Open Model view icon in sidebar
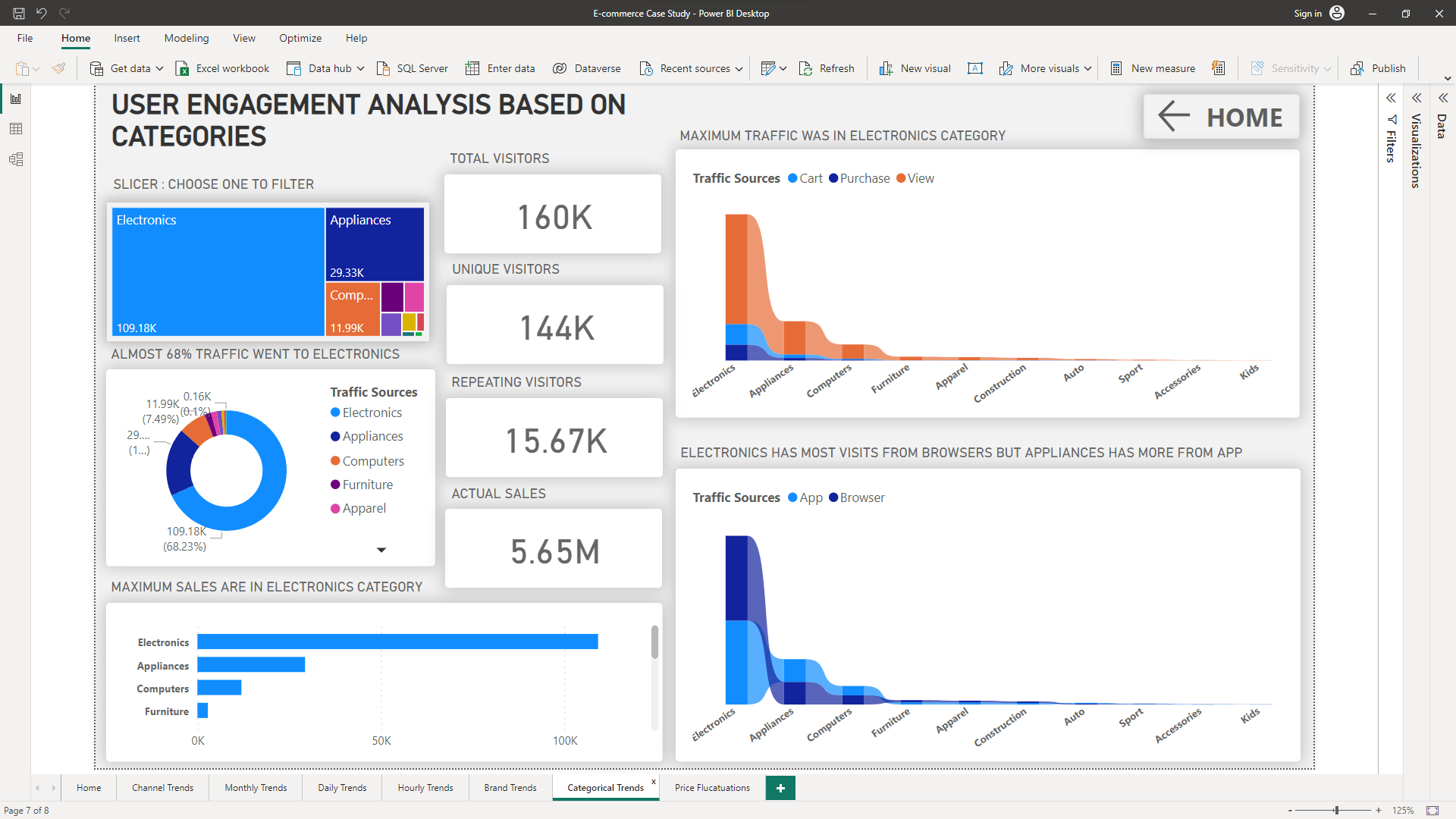1456x819 pixels. tap(15, 159)
